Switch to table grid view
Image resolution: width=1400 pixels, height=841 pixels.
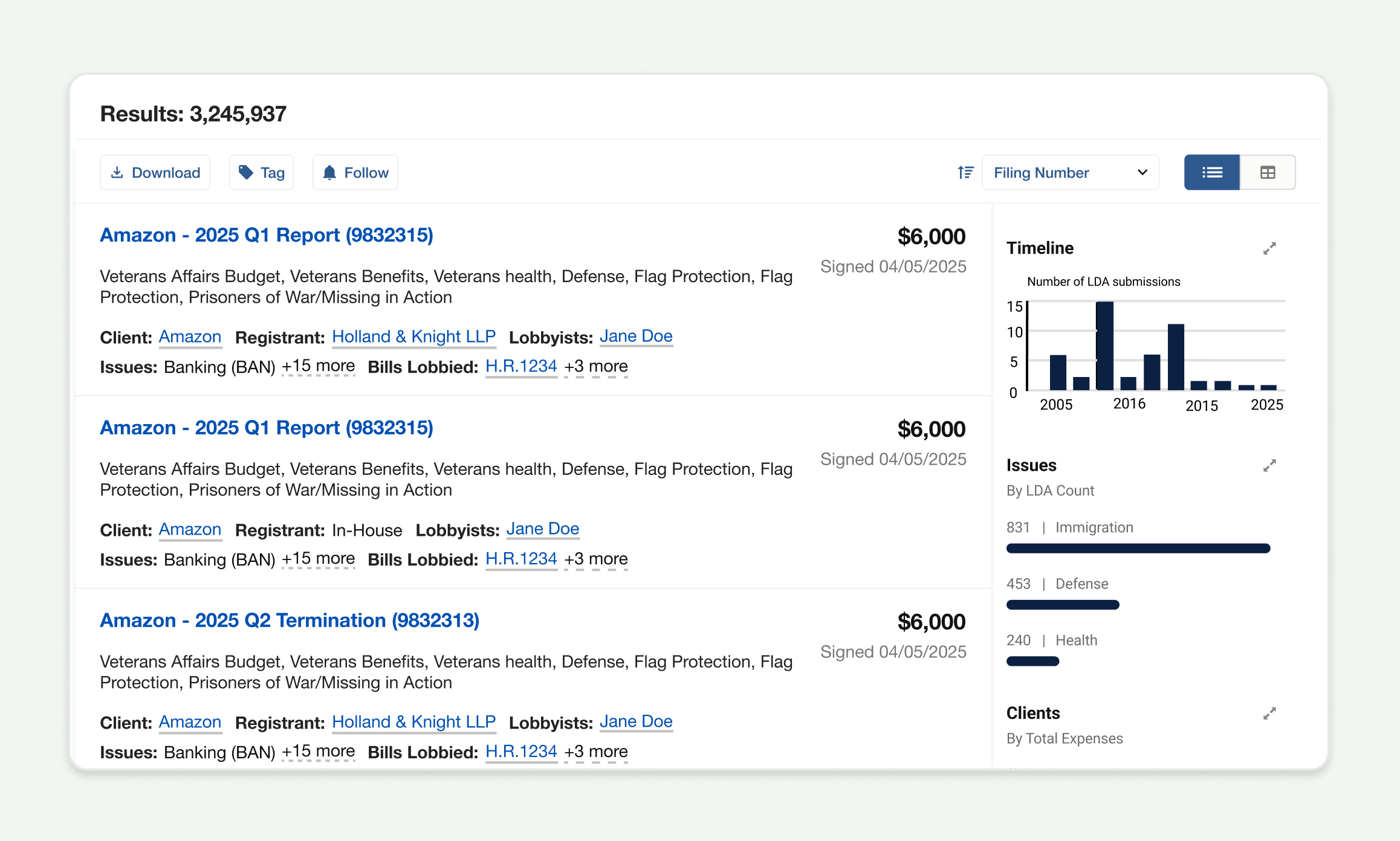1267,173
